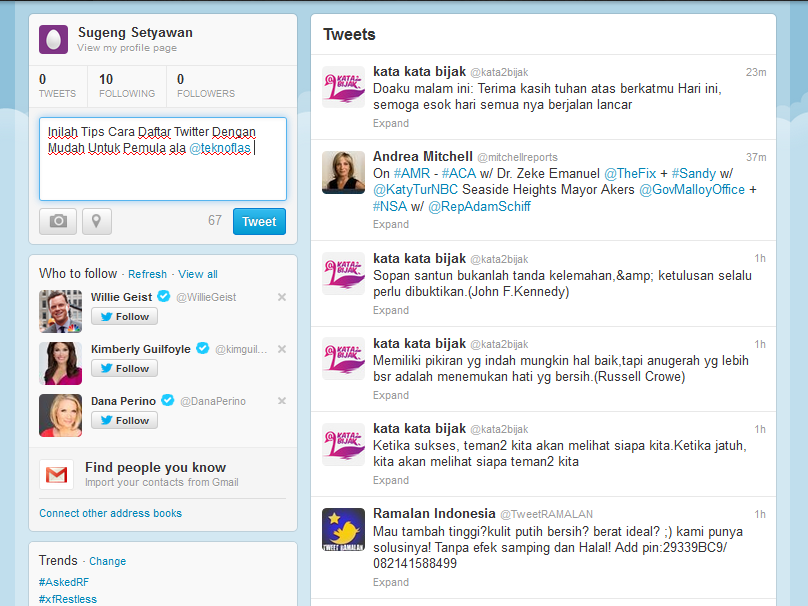Image resolution: width=808 pixels, height=606 pixels.
Task: Open the #ACA hashtag
Action: [x=459, y=173]
